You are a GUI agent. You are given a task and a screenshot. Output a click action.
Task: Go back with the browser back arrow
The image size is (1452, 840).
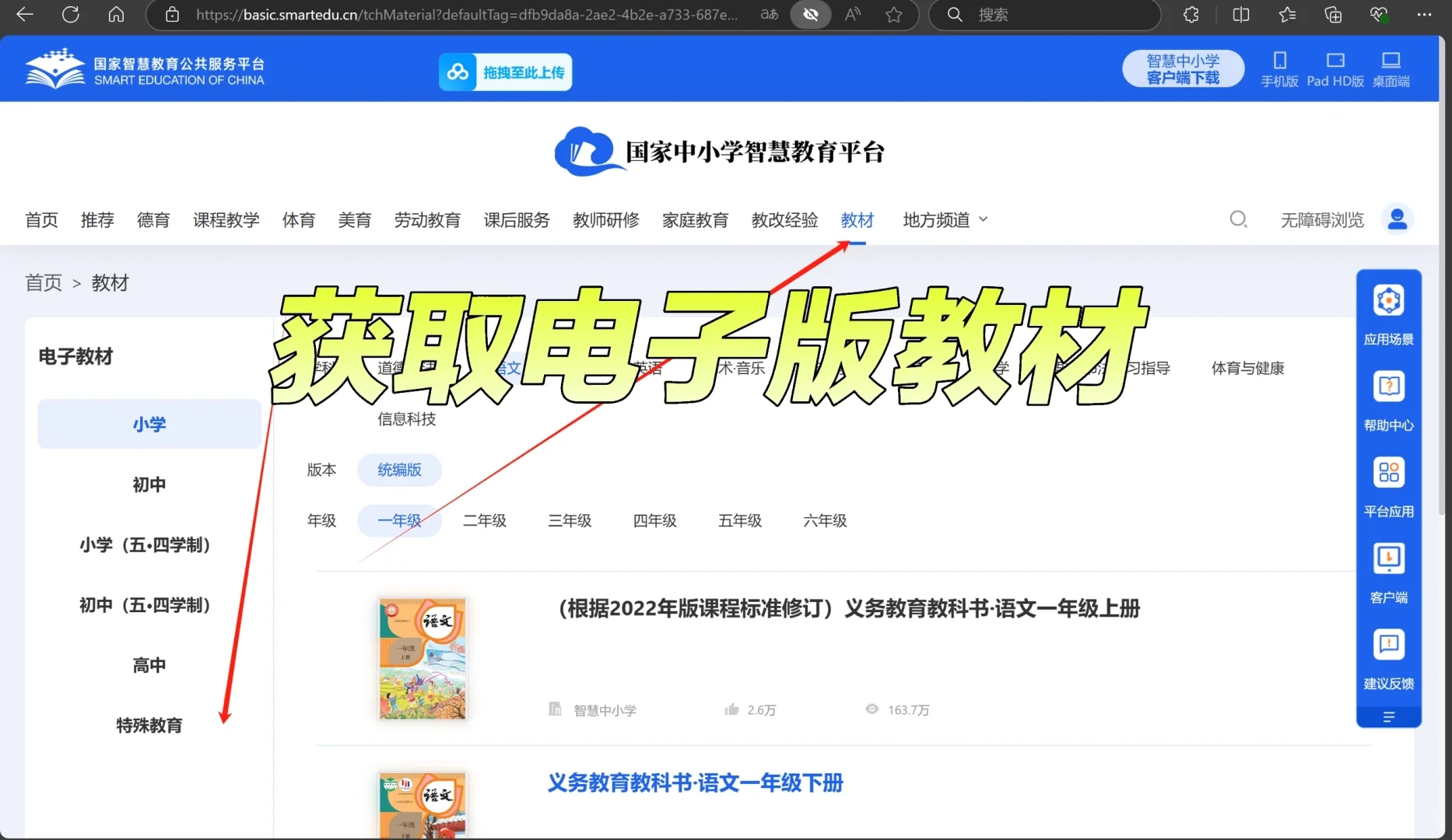[x=25, y=14]
